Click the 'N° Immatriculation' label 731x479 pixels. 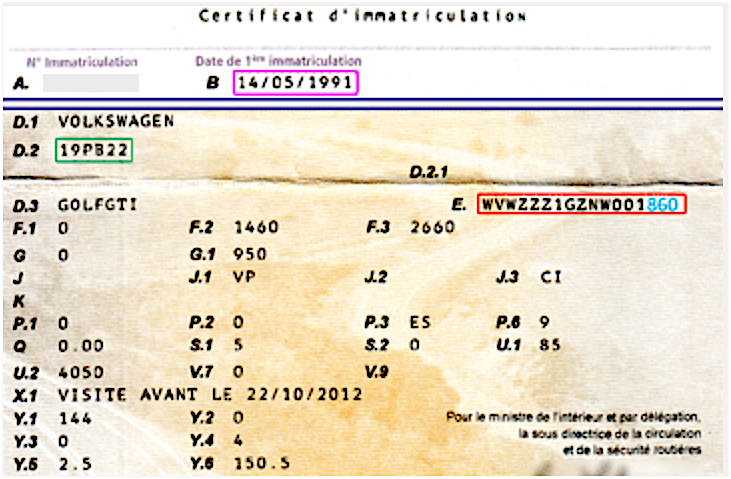click(x=82, y=62)
